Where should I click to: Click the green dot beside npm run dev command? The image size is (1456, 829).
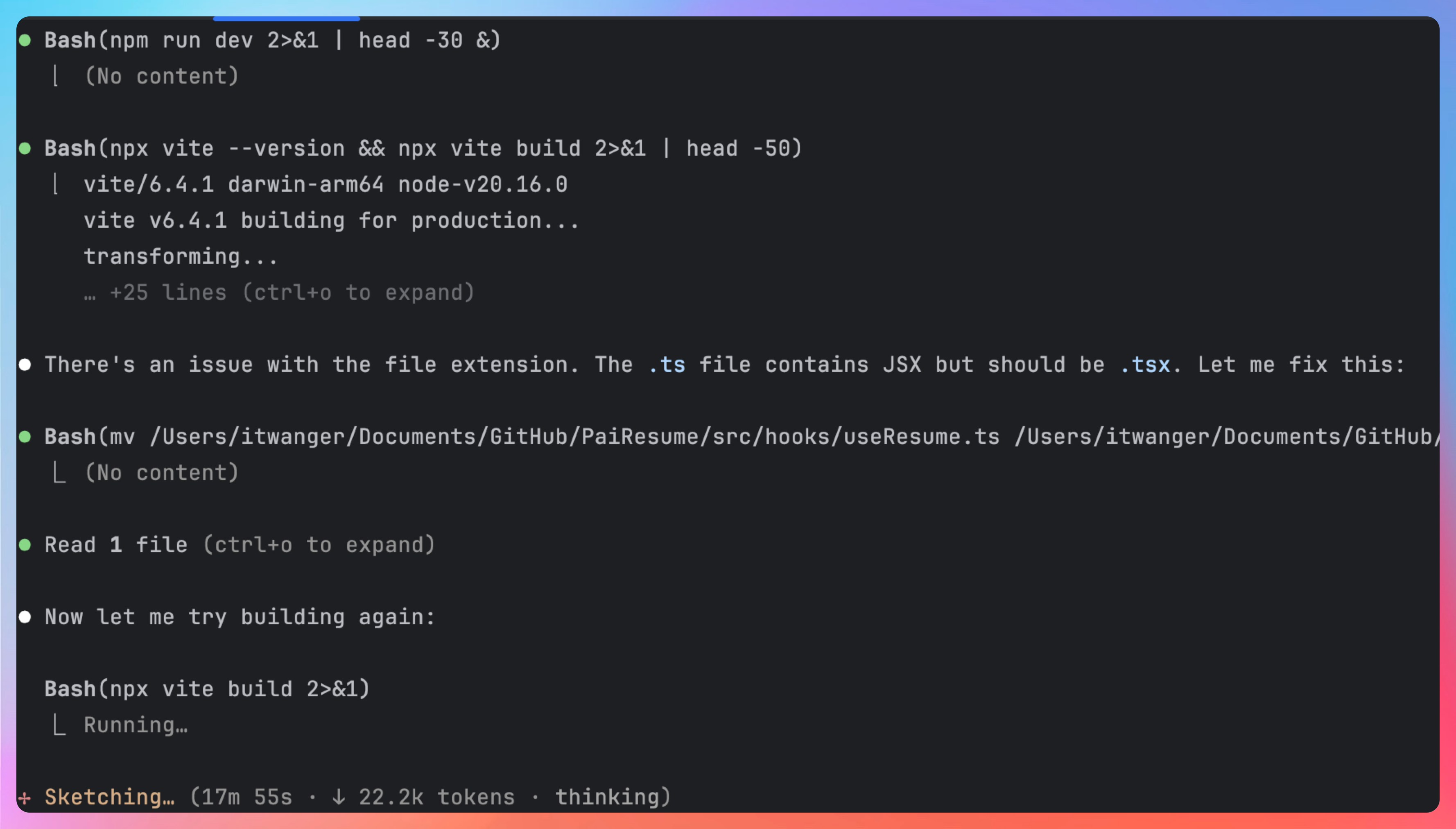click(25, 41)
